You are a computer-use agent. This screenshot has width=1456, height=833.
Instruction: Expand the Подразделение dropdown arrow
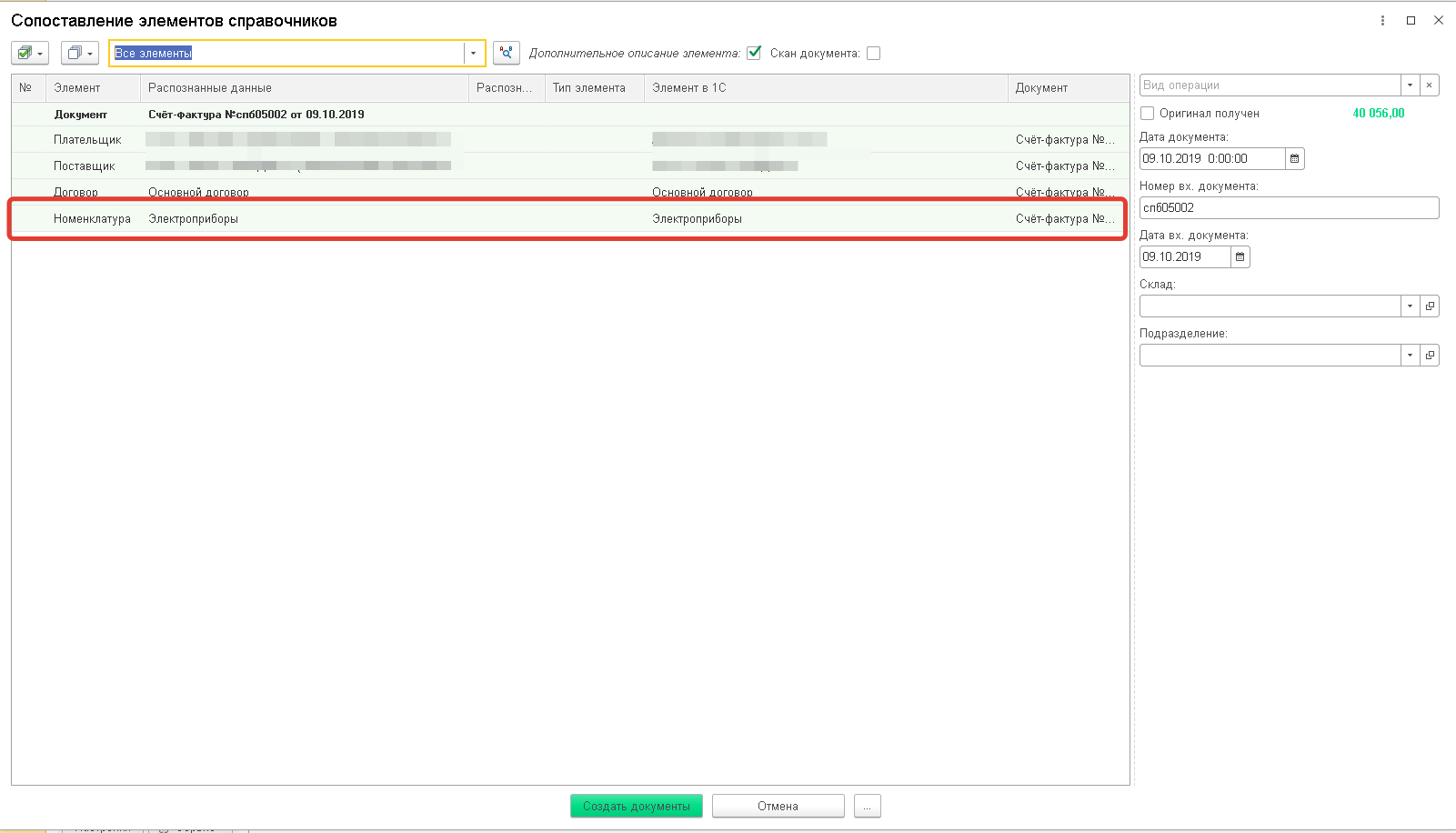coord(1411,356)
